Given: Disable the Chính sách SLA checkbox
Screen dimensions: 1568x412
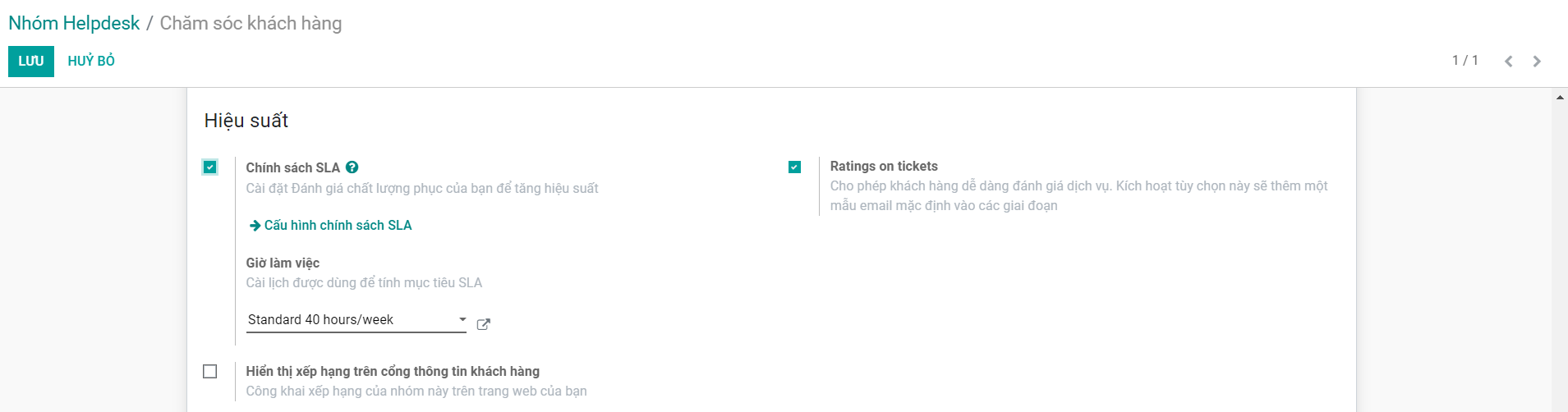Looking at the screenshot, I should tap(210, 167).
